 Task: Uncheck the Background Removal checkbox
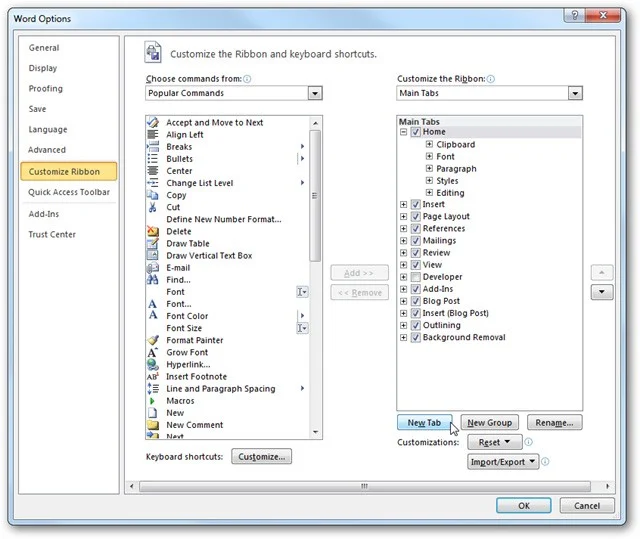(x=416, y=337)
